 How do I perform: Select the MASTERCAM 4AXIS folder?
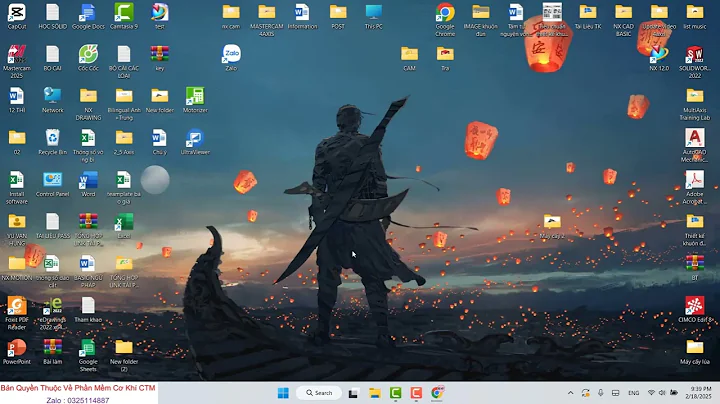(x=267, y=20)
